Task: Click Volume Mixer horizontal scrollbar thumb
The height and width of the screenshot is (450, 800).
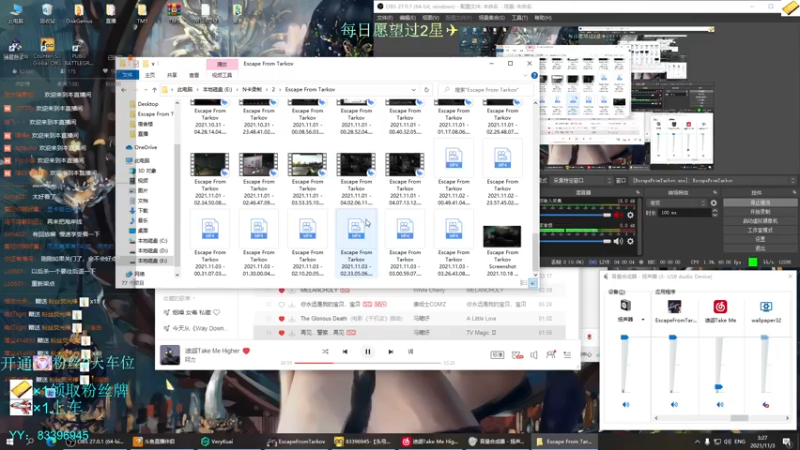Action: pyautogui.click(x=739, y=418)
